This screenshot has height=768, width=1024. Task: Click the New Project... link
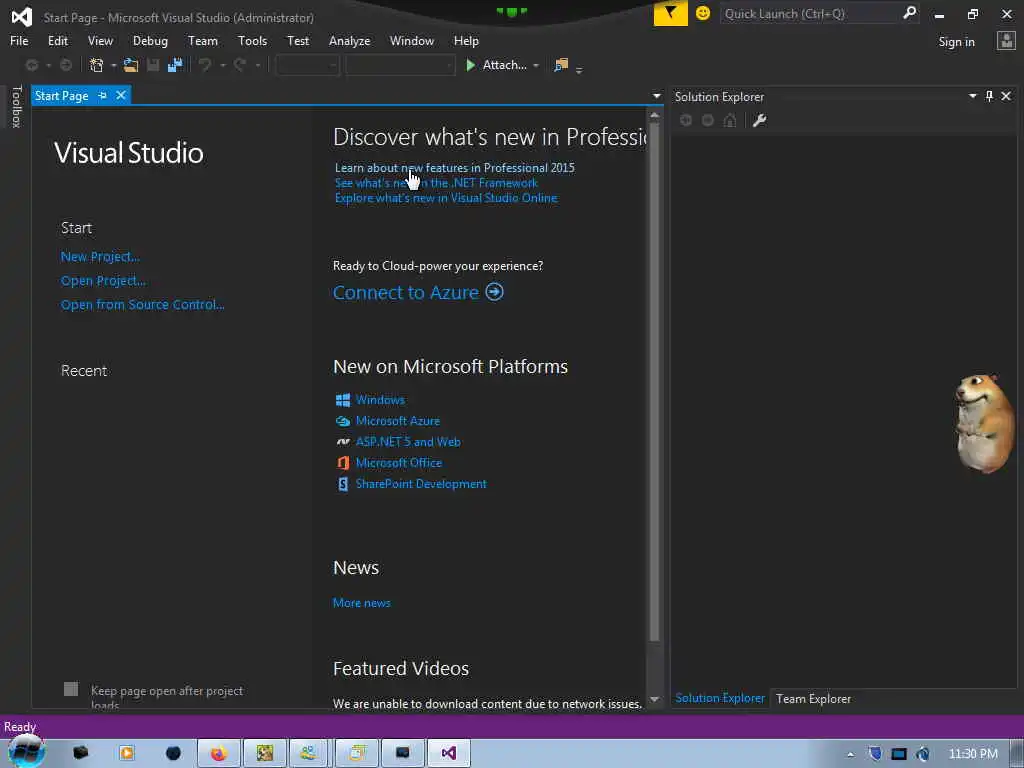click(100, 257)
